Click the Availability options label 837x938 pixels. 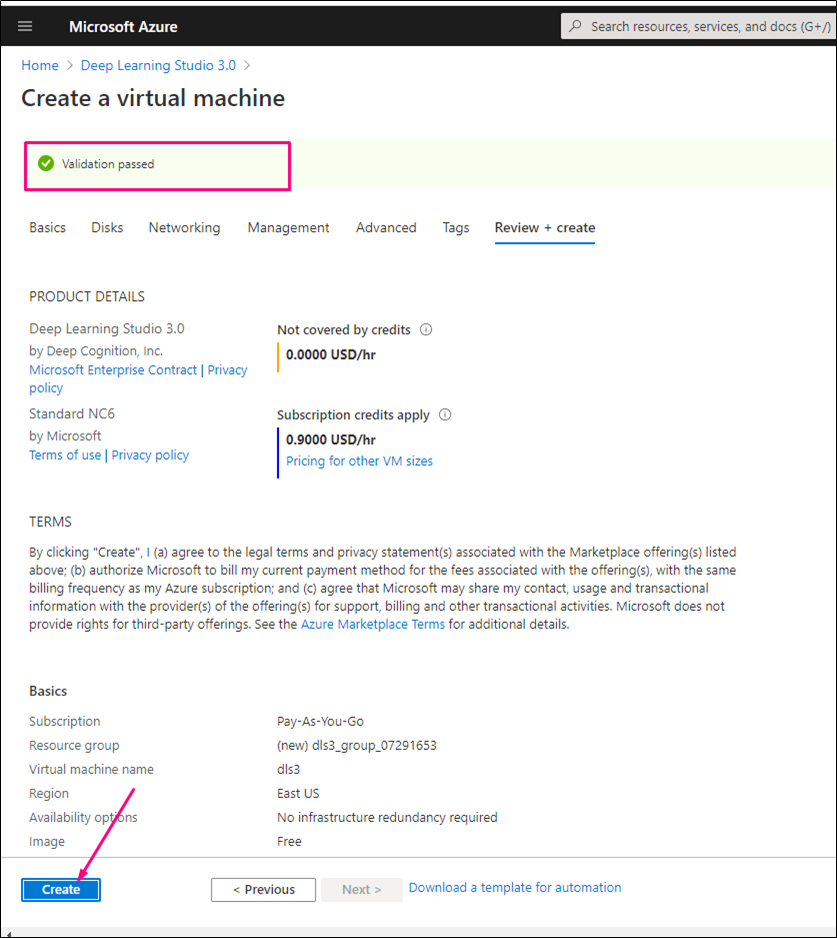(83, 817)
